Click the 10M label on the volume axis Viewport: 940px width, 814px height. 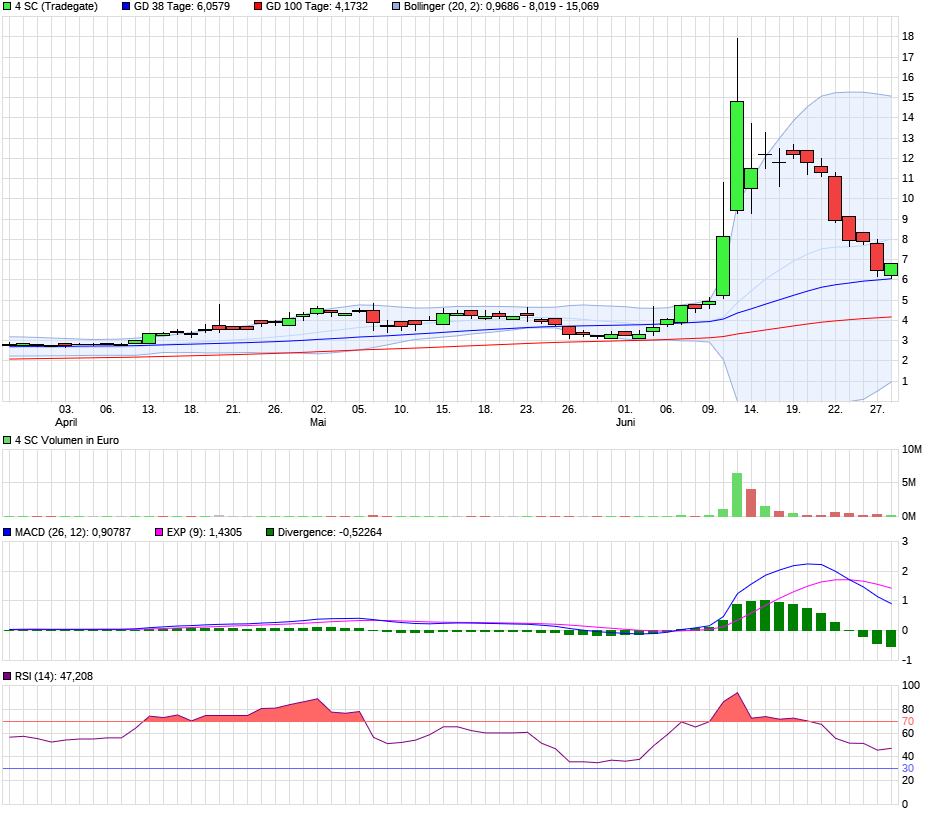pyautogui.click(x=910, y=449)
